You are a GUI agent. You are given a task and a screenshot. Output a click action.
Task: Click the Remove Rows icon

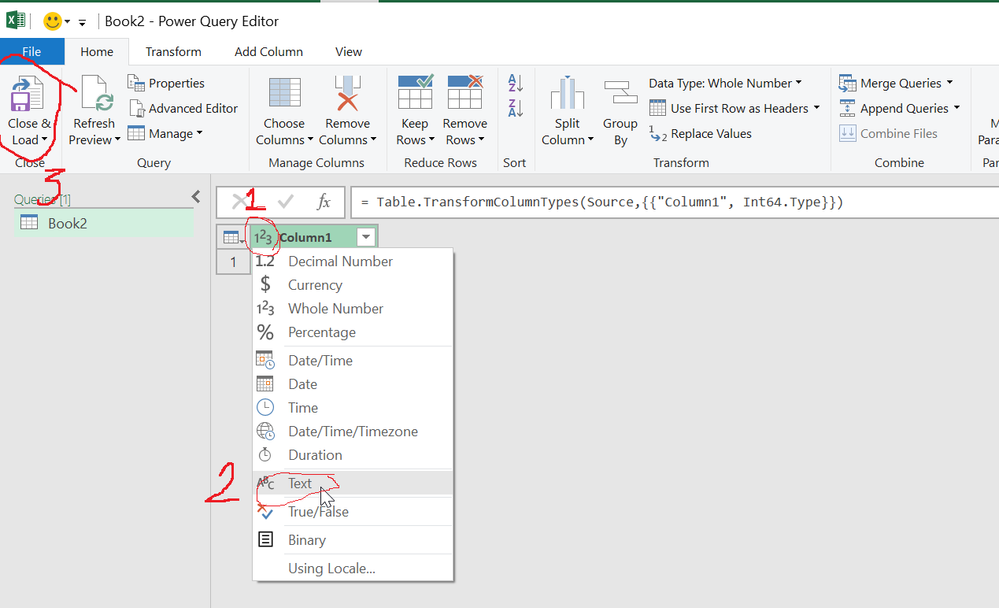pos(465,92)
